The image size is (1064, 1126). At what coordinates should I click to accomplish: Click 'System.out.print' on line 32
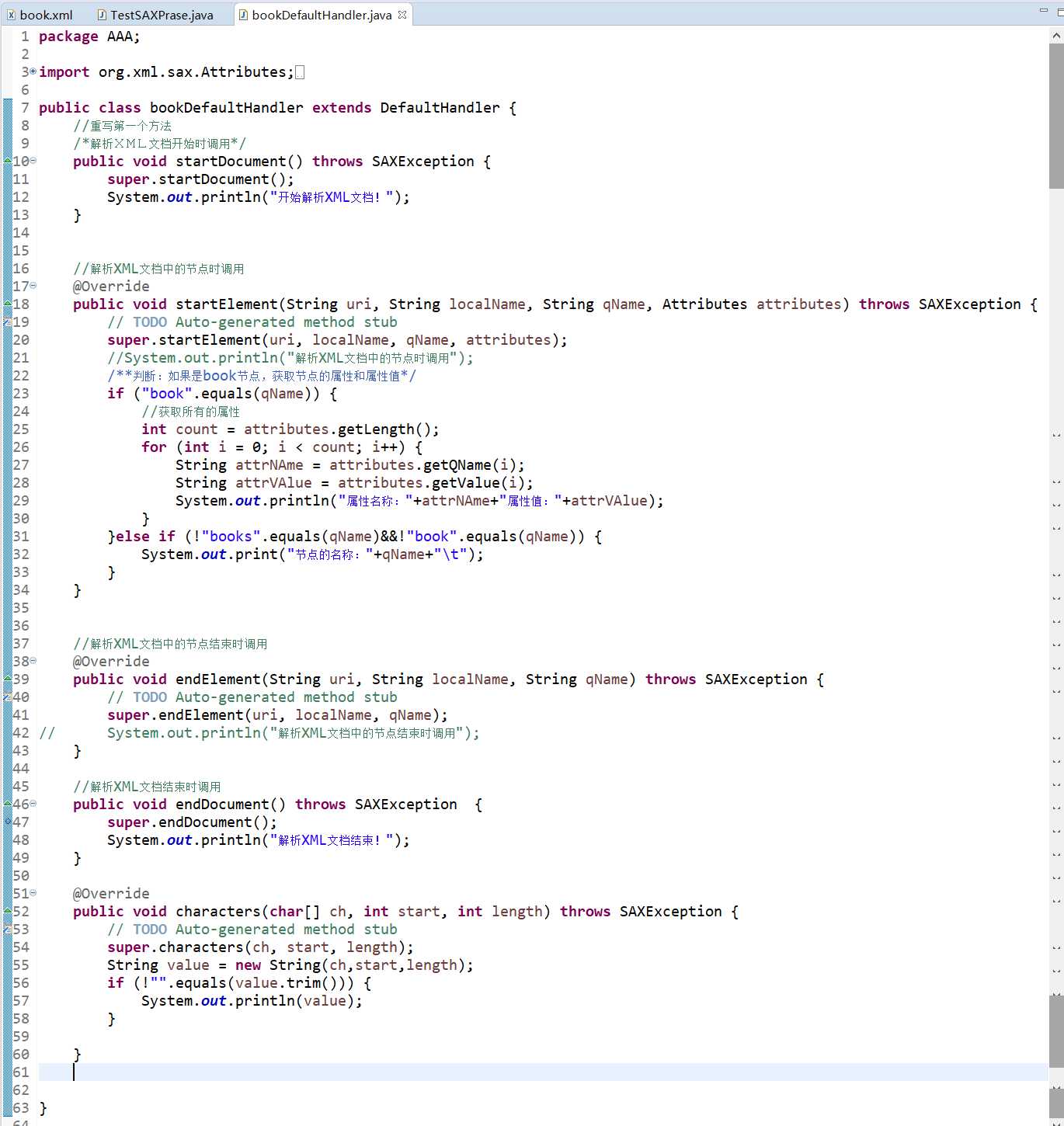click(210, 554)
